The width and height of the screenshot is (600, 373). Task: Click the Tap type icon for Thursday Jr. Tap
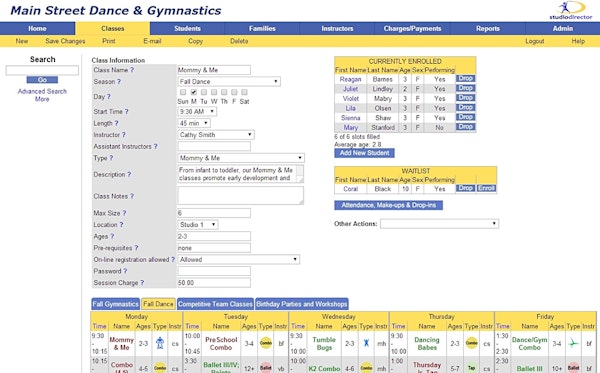click(471, 368)
